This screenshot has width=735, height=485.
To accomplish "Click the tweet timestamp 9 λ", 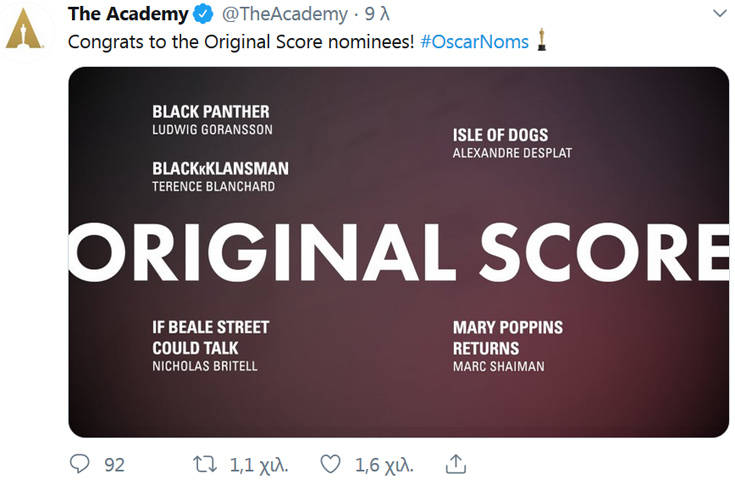I will click(x=377, y=14).
